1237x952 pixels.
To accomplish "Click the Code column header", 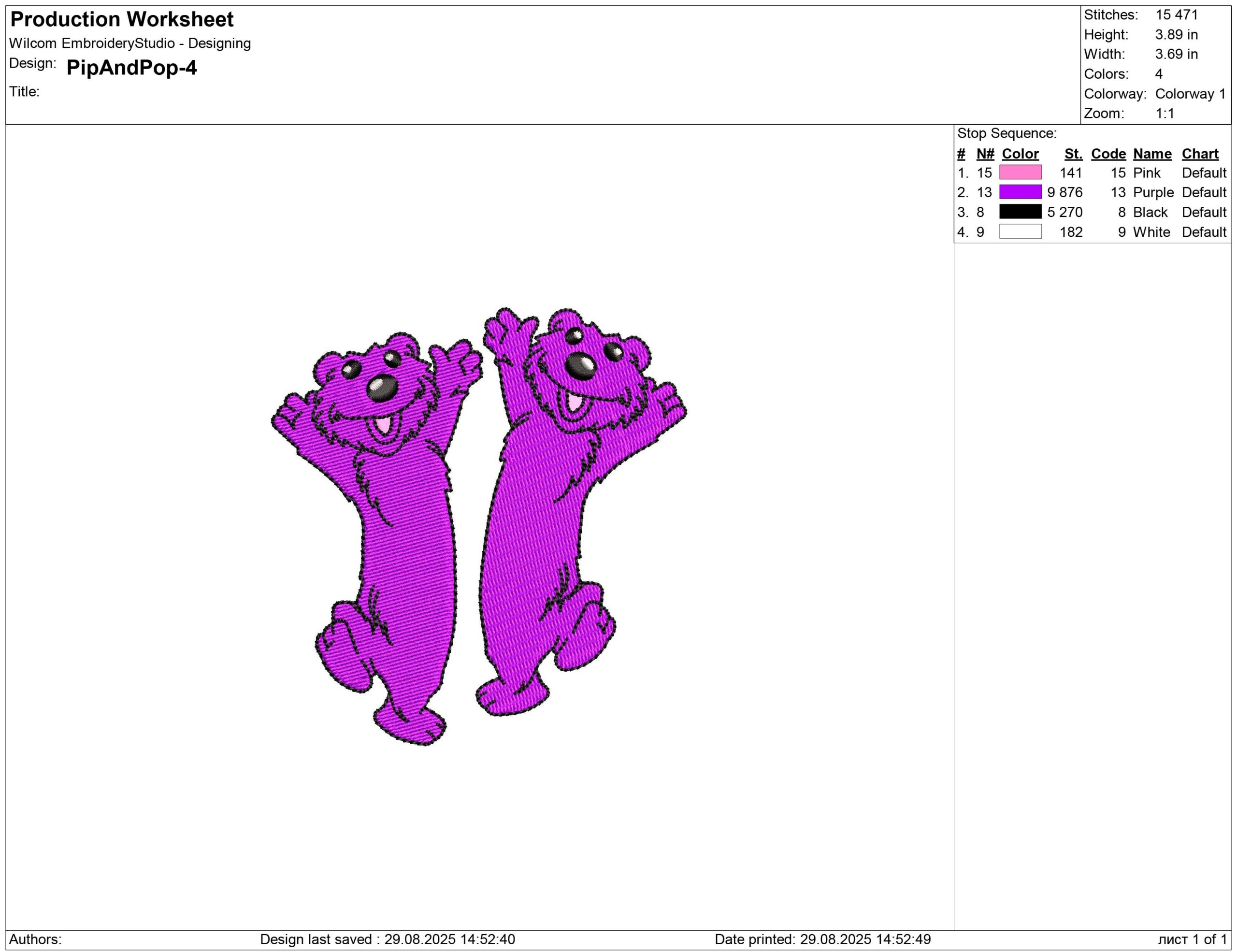I will tap(1108, 154).
